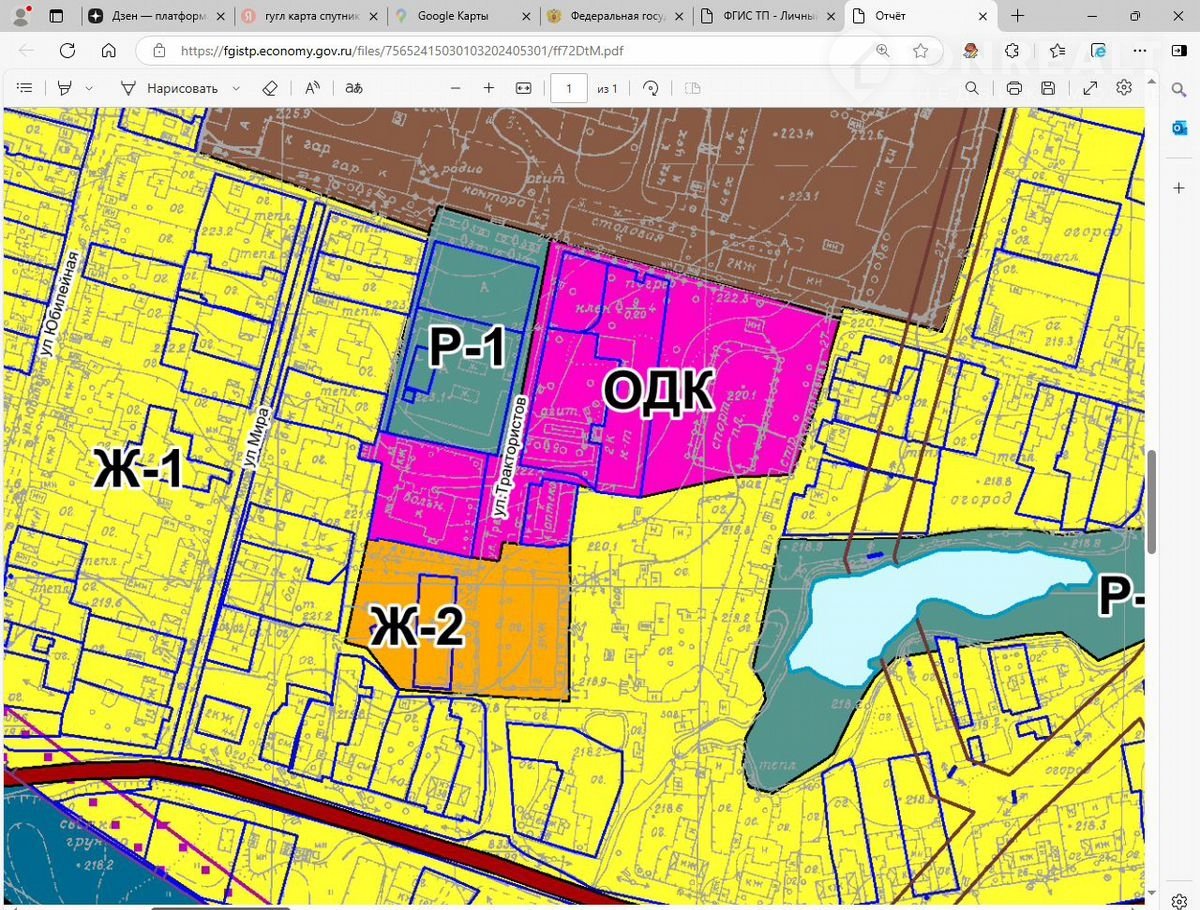Viewport: 1200px width, 910px height.
Task: Click the Нарисовать draw tool
Action: (169, 88)
